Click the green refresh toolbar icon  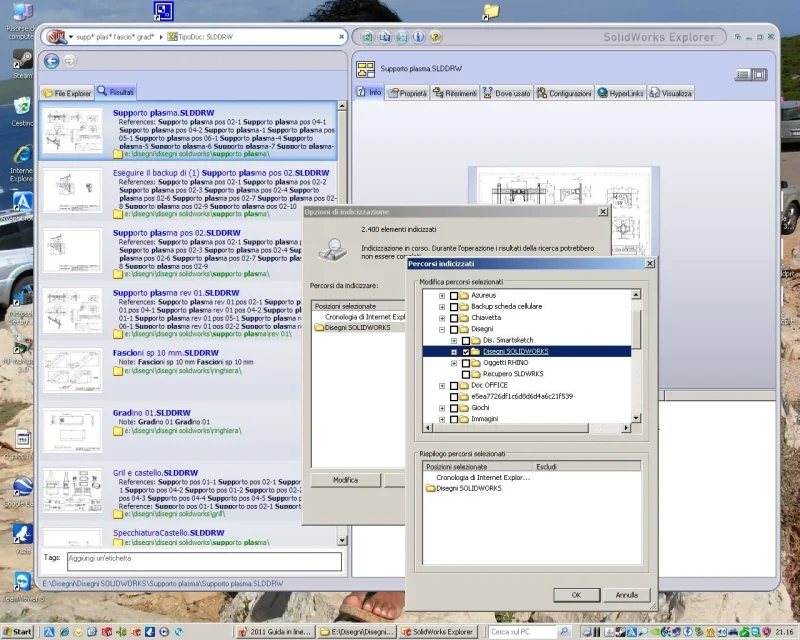click(x=368, y=37)
